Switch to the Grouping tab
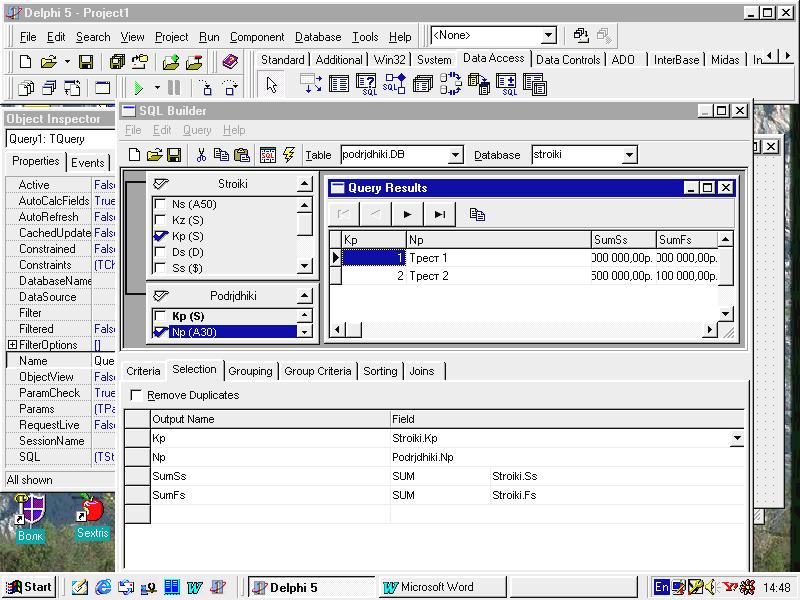The width and height of the screenshot is (800, 600). click(250, 371)
